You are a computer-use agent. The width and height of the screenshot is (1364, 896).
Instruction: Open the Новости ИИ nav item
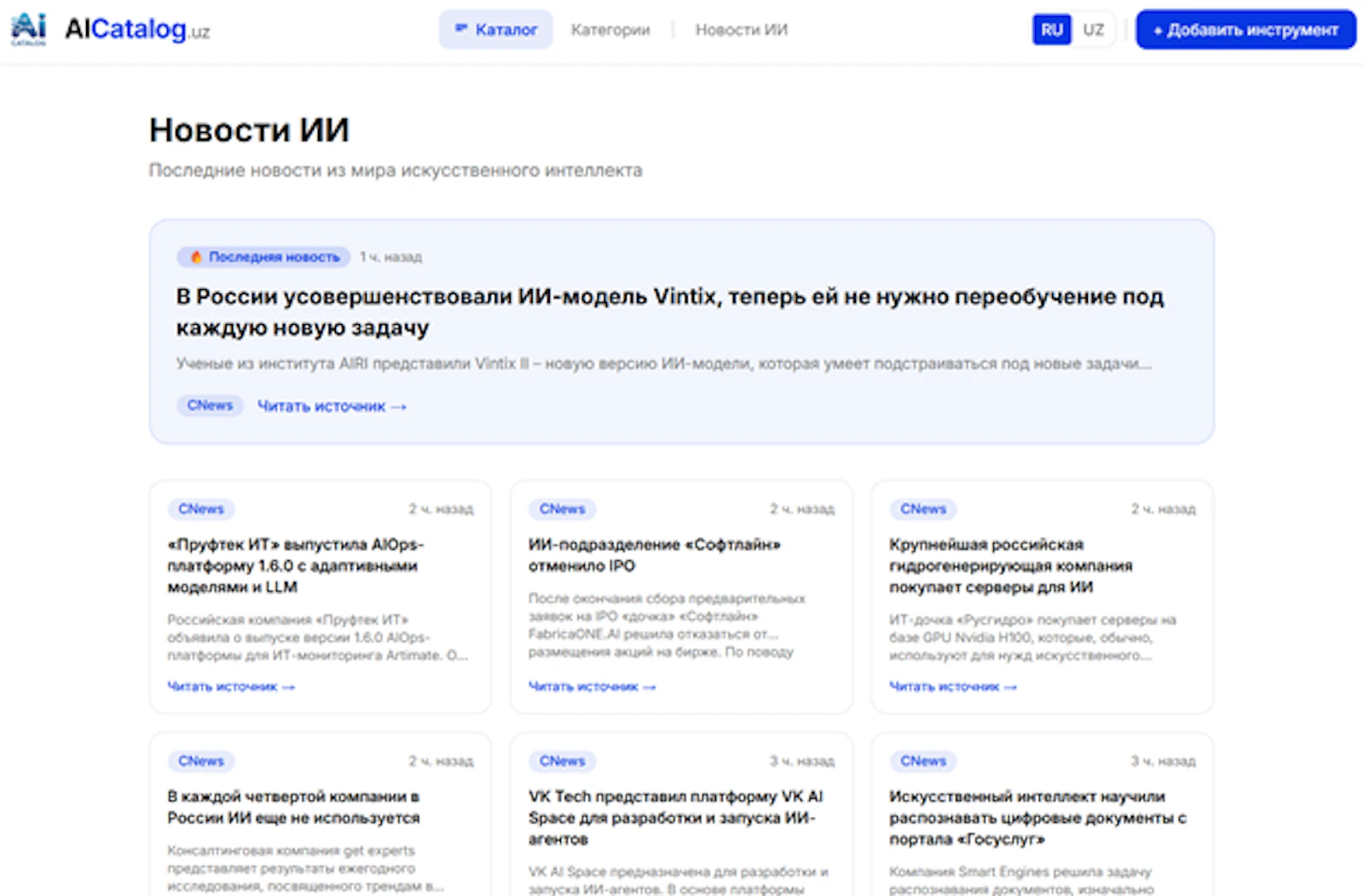(742, 30)
